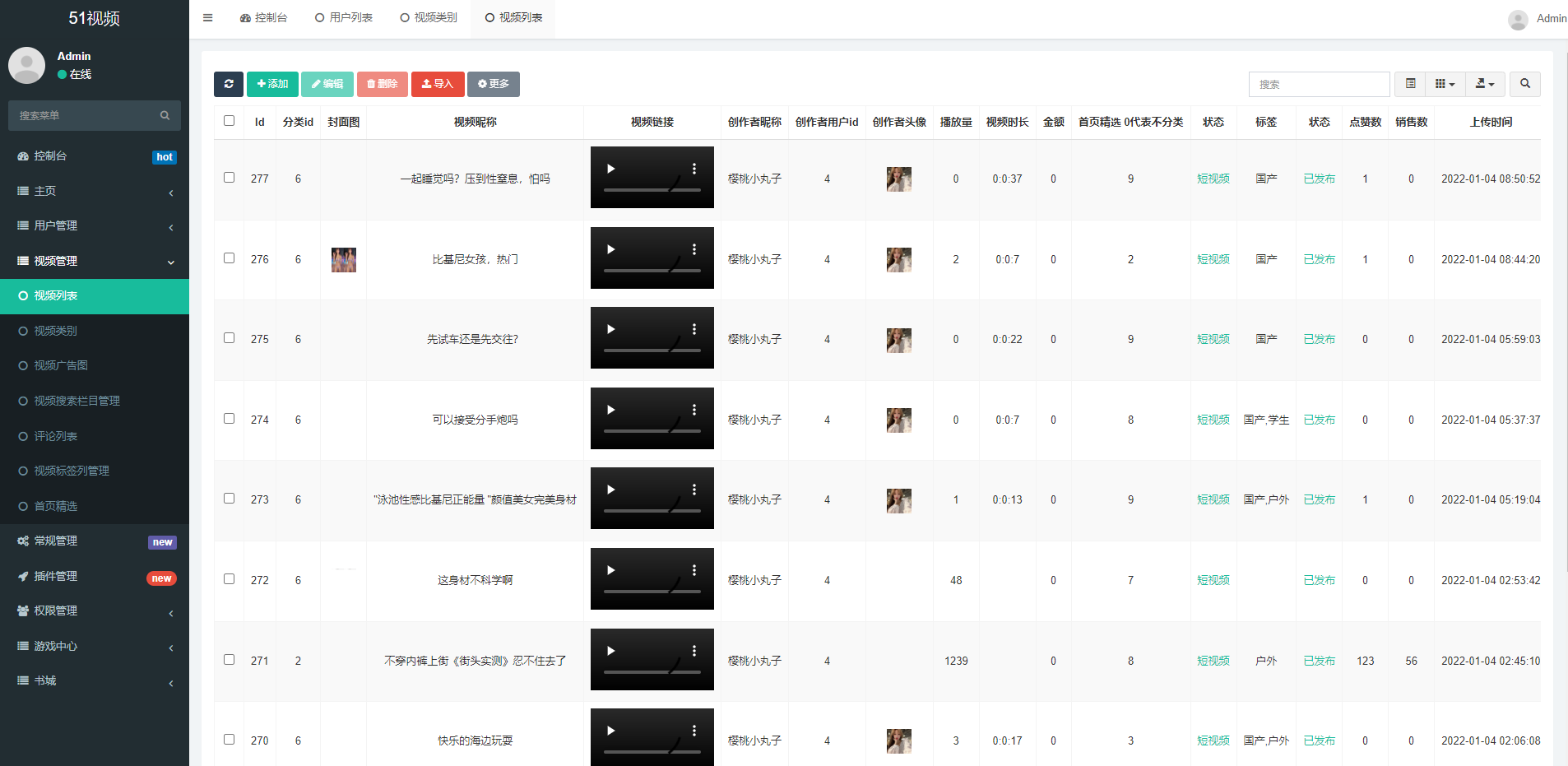The width and height of the screenshot is (1568, 766).
Task: Open the column grid view dropdown
Action: (1445, 84)
